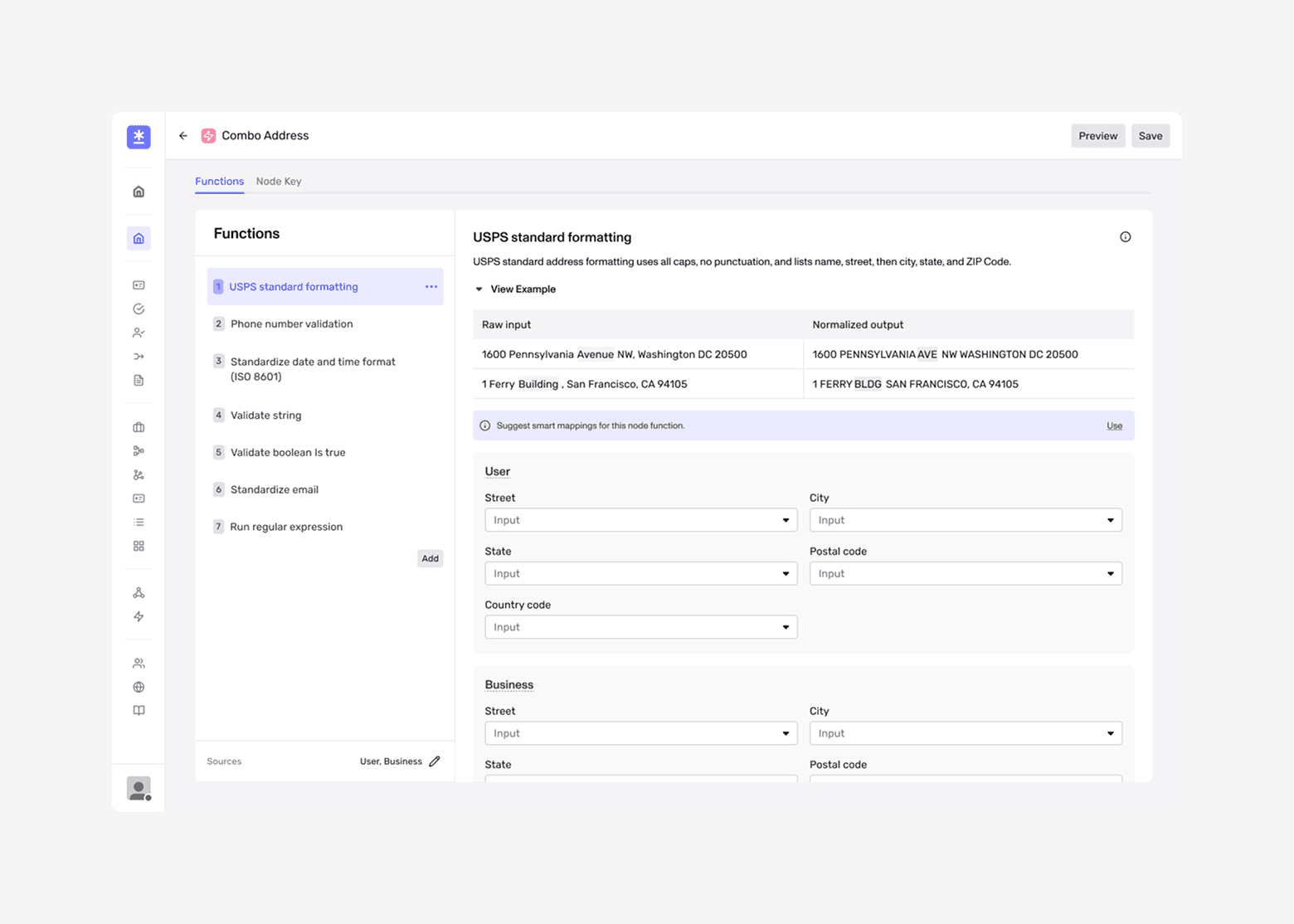Image resolution: width=1294 pixels, height=924 pixels.
Task: Open the globe sidebar icon
Action: (x=139, y=687)
